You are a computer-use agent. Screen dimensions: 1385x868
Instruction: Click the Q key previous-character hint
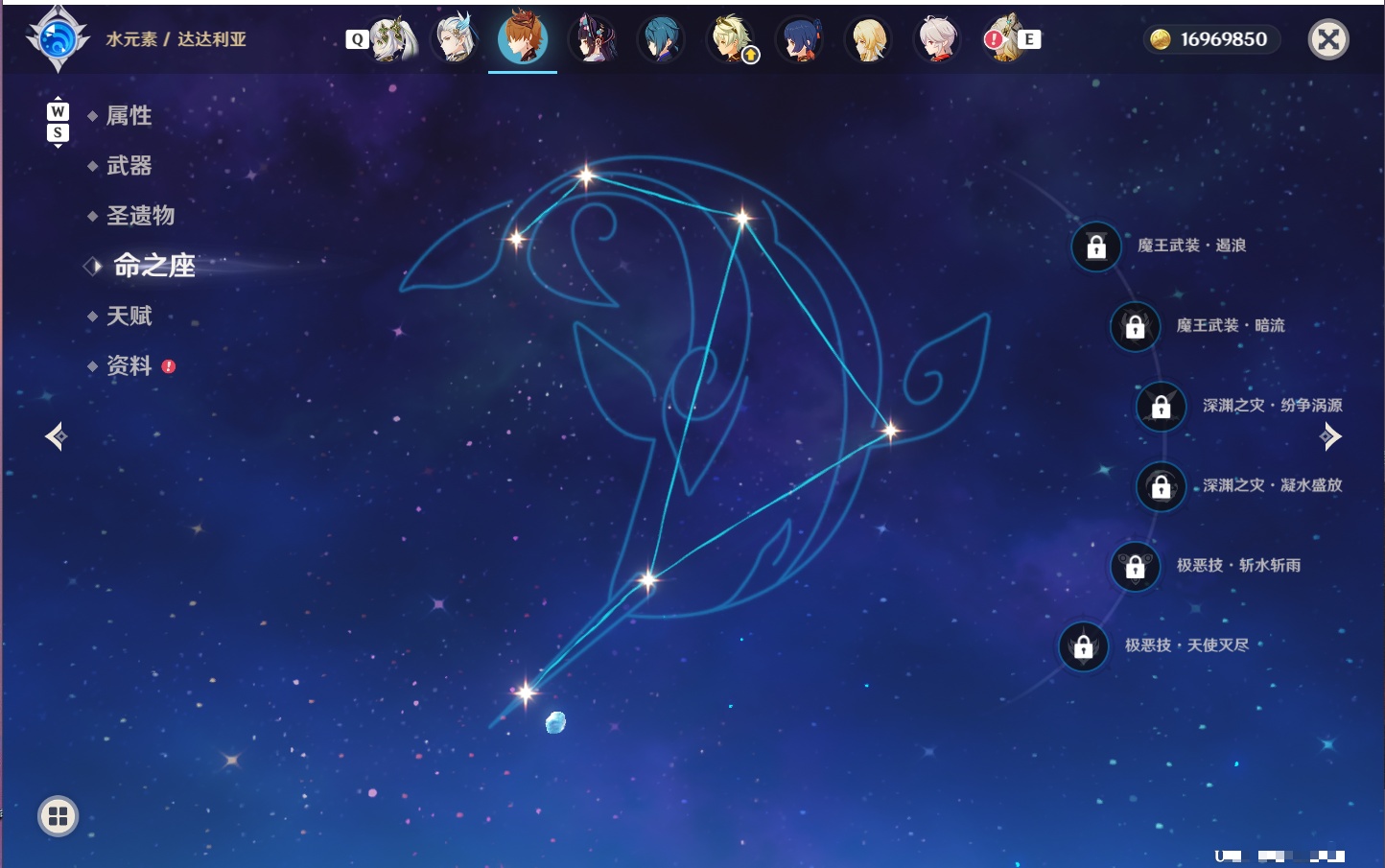(x=357, y=39)
